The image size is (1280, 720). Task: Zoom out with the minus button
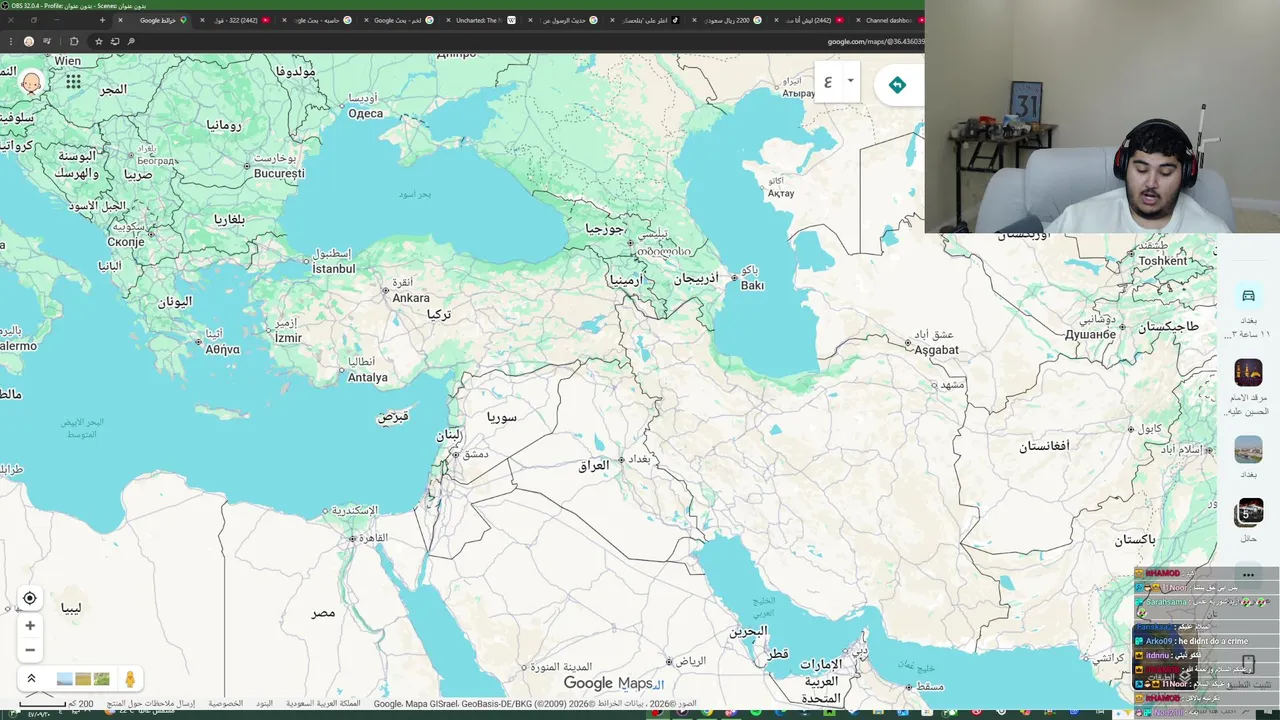pos(30,650)
